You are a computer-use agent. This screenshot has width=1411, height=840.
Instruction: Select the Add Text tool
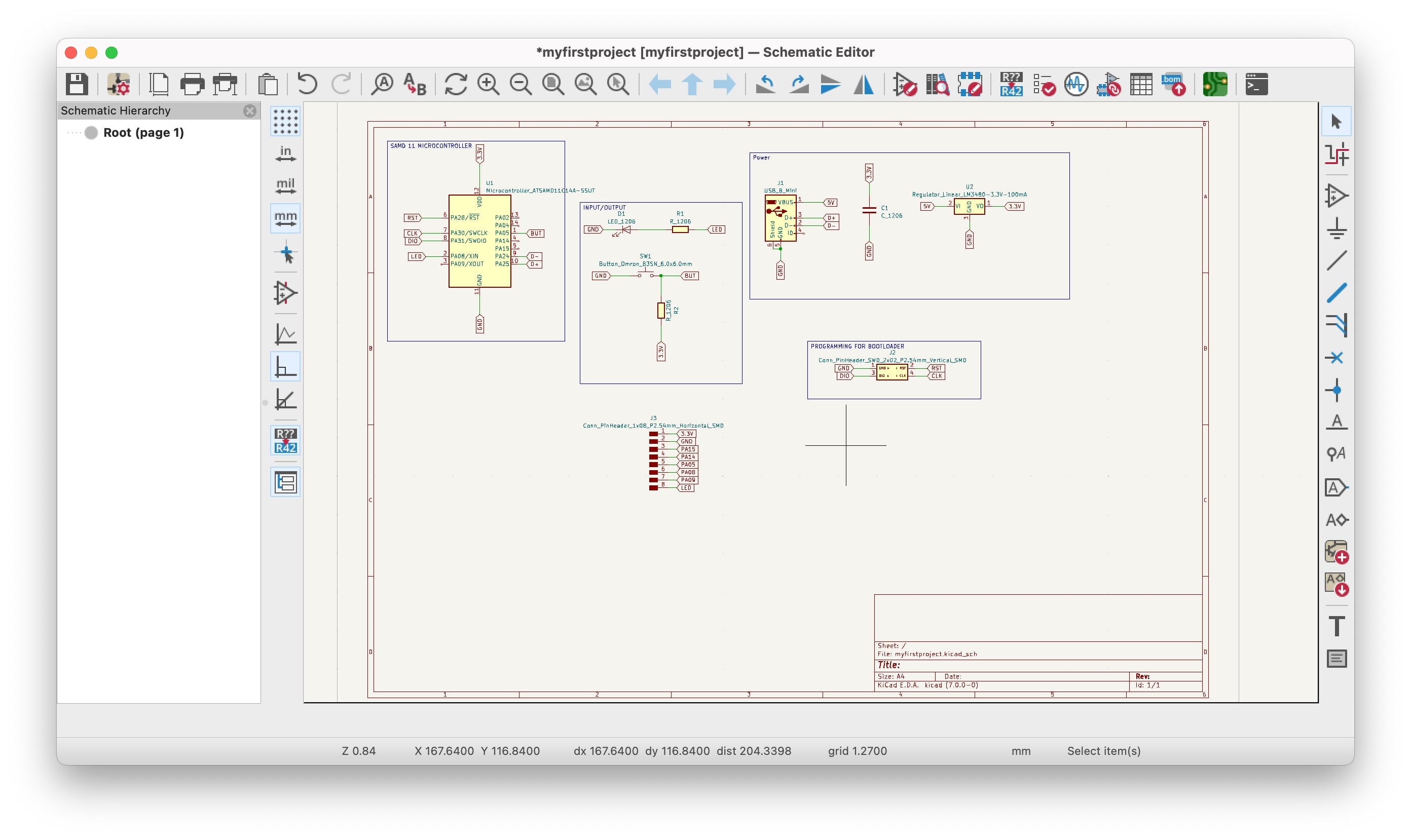click(1336, 626)
